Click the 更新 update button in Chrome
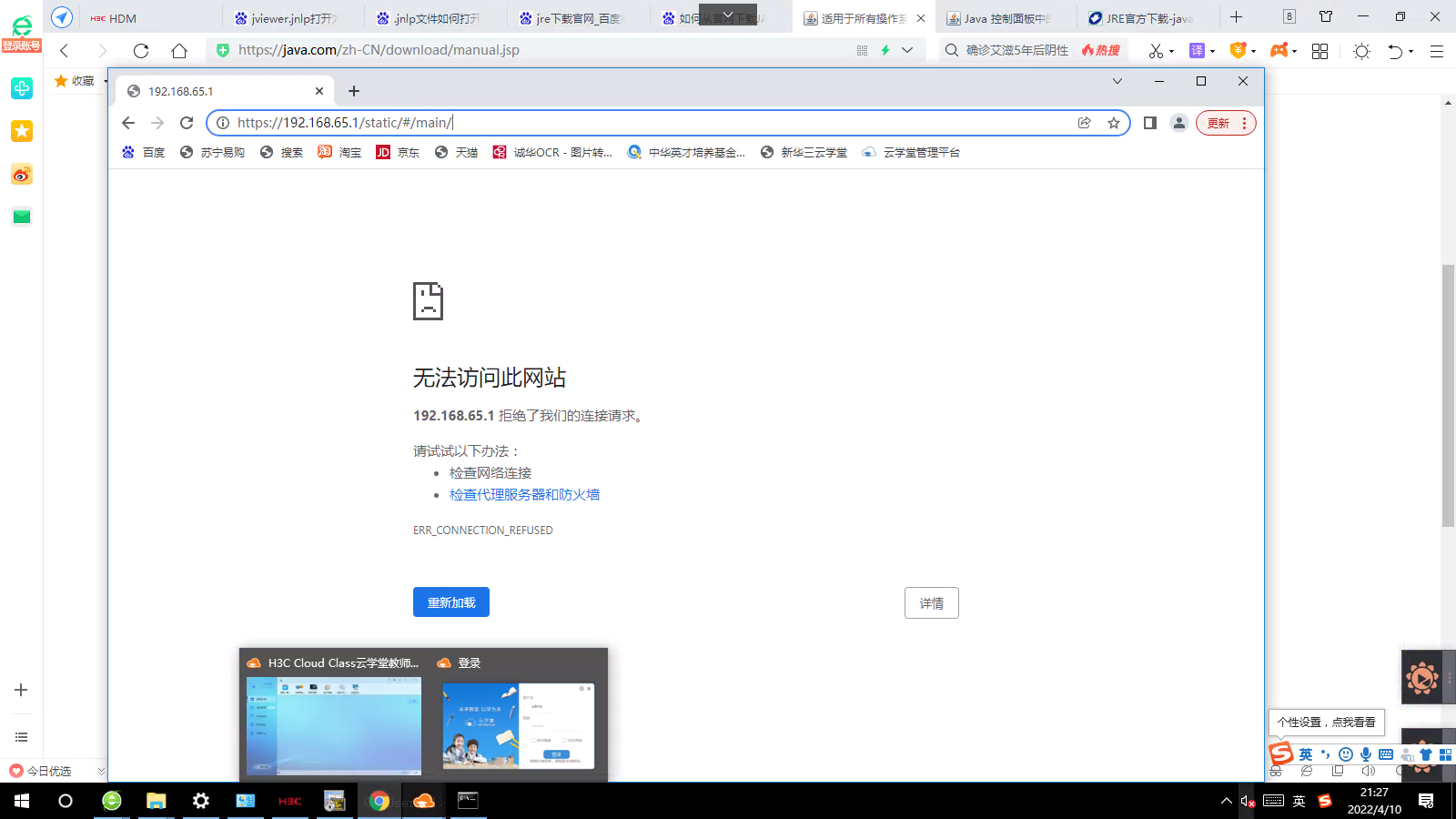Viewport: 1456px width, 819px height. point(1227,123)
